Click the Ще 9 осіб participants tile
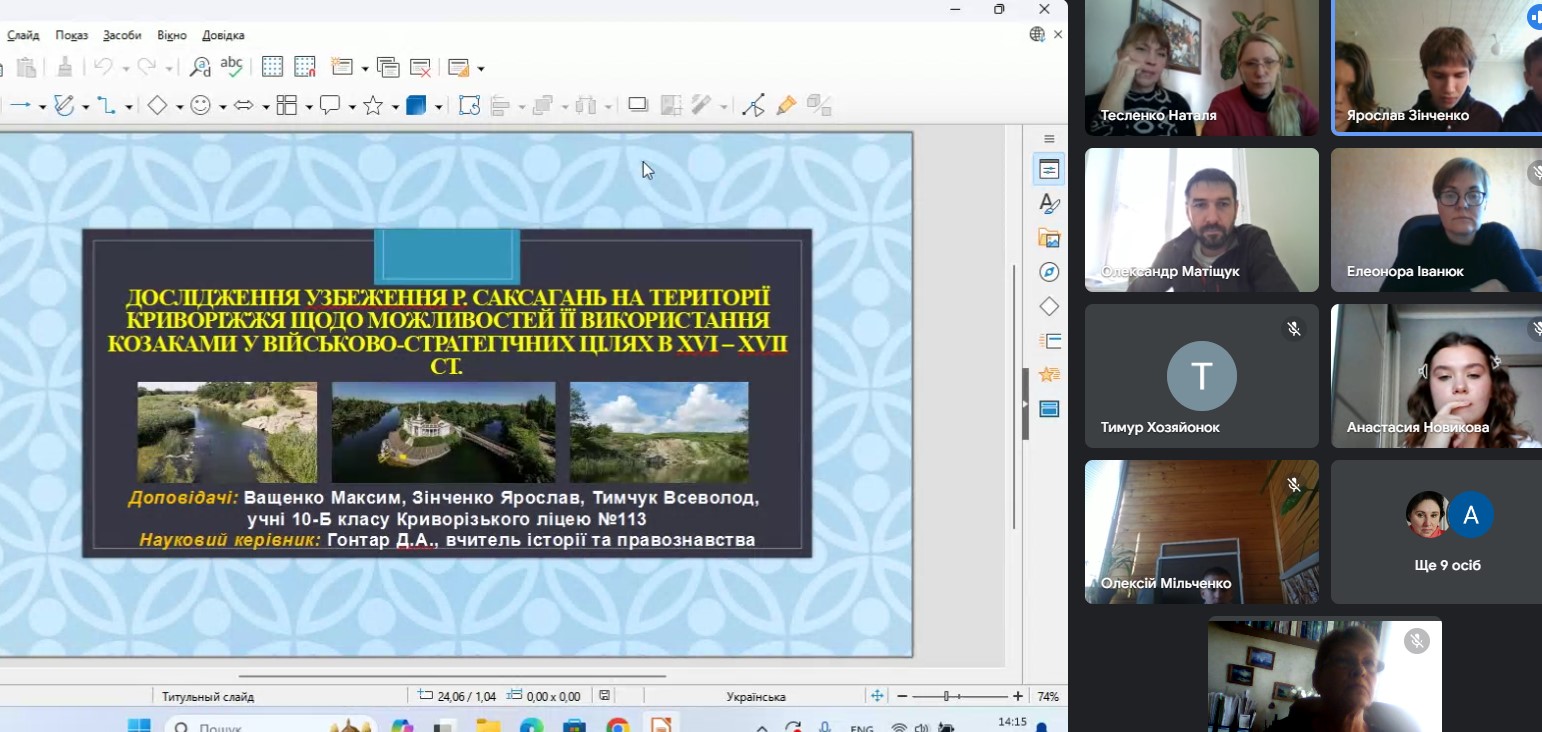 point(1436,532)
